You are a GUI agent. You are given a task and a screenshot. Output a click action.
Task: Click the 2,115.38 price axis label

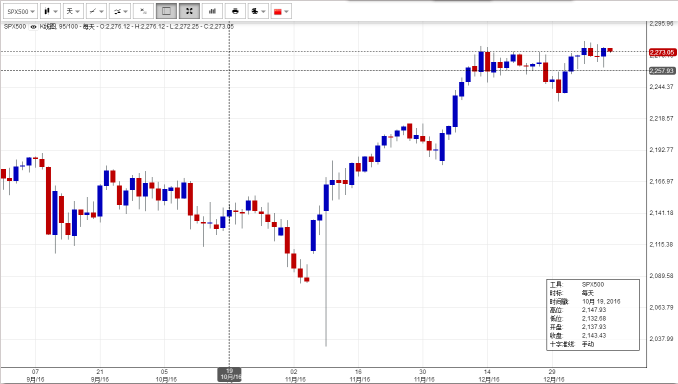662,244
